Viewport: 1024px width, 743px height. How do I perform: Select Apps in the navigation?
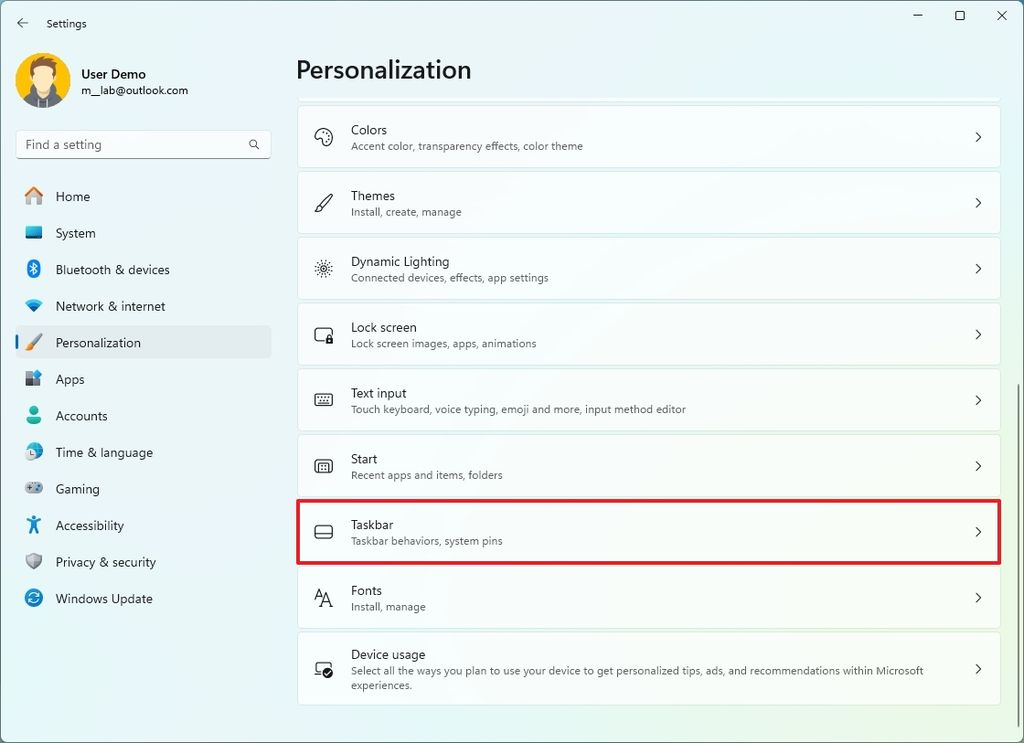(x=143, y=379)
